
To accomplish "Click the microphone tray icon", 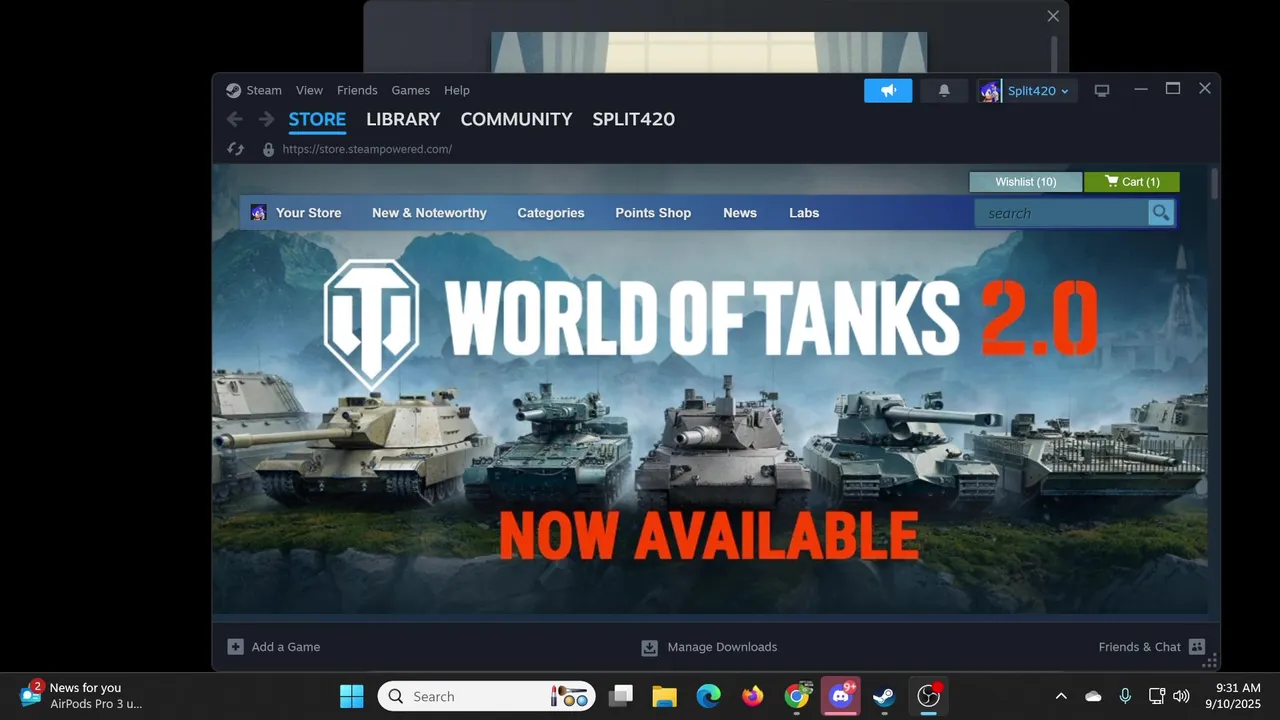I will (1125, 696).
